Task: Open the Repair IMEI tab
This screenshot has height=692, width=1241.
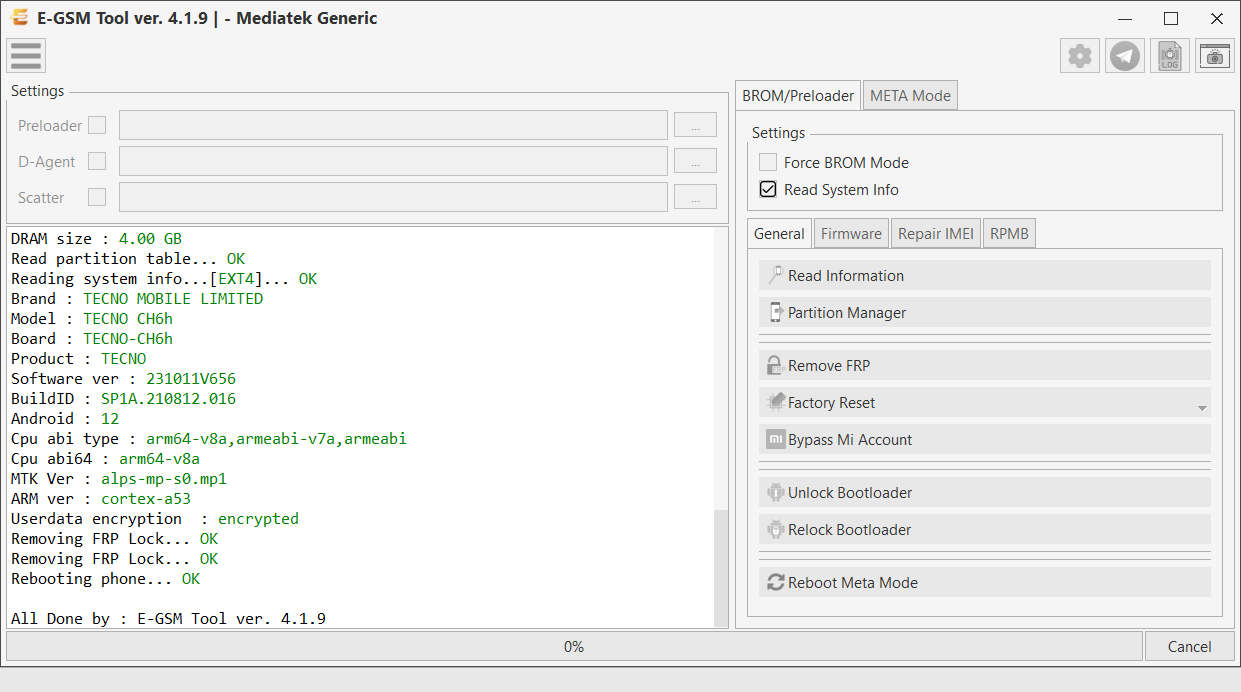Action: pos(935,234)
